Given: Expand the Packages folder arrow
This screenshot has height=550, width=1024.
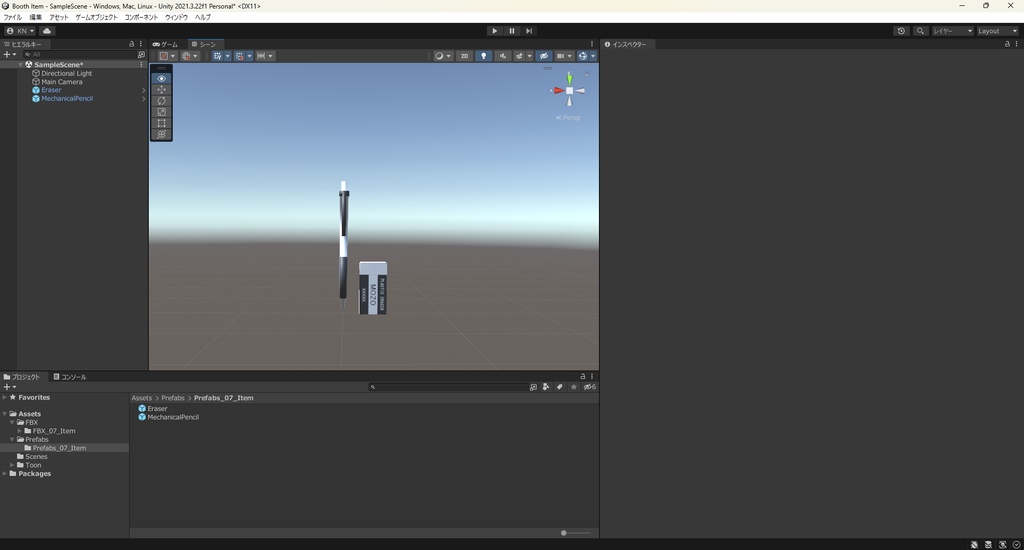Looking at the screenshot, I should click(x=5, y=474).
